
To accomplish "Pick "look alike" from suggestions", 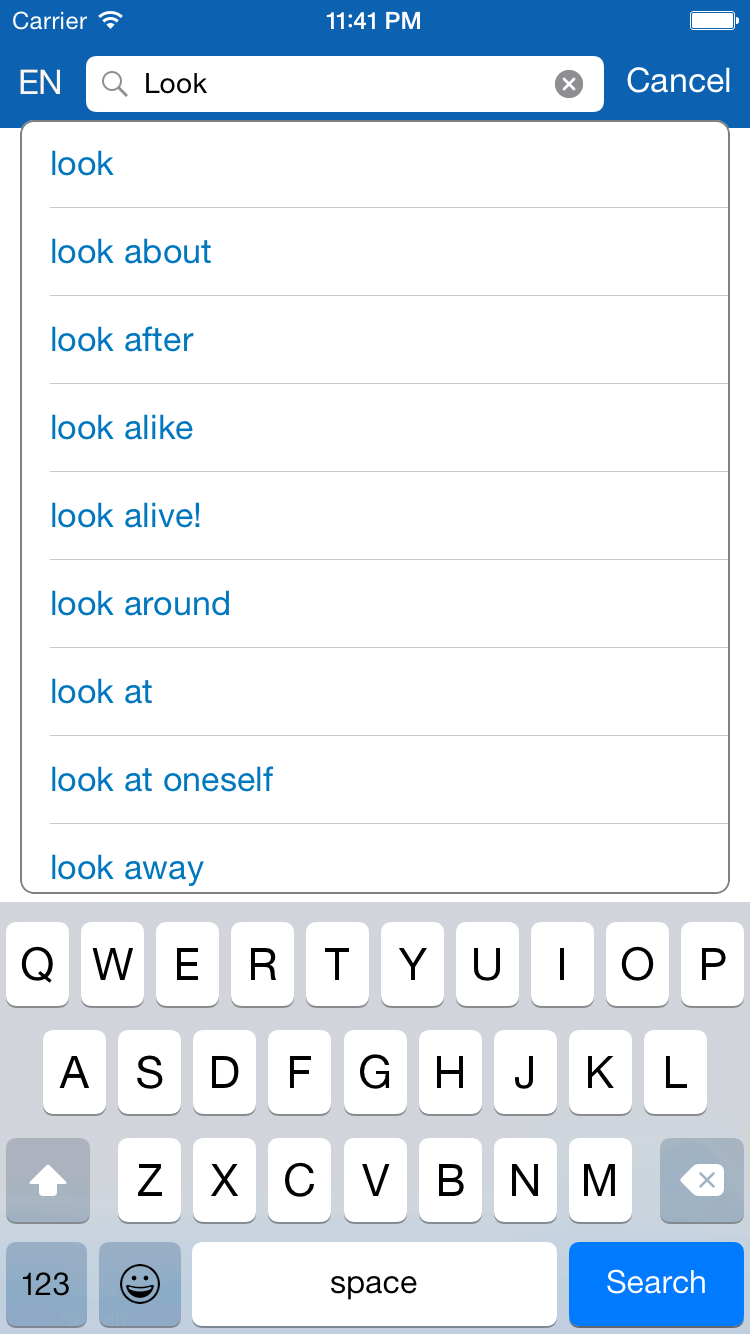I will pyautogui.click(x=122, y=428).
